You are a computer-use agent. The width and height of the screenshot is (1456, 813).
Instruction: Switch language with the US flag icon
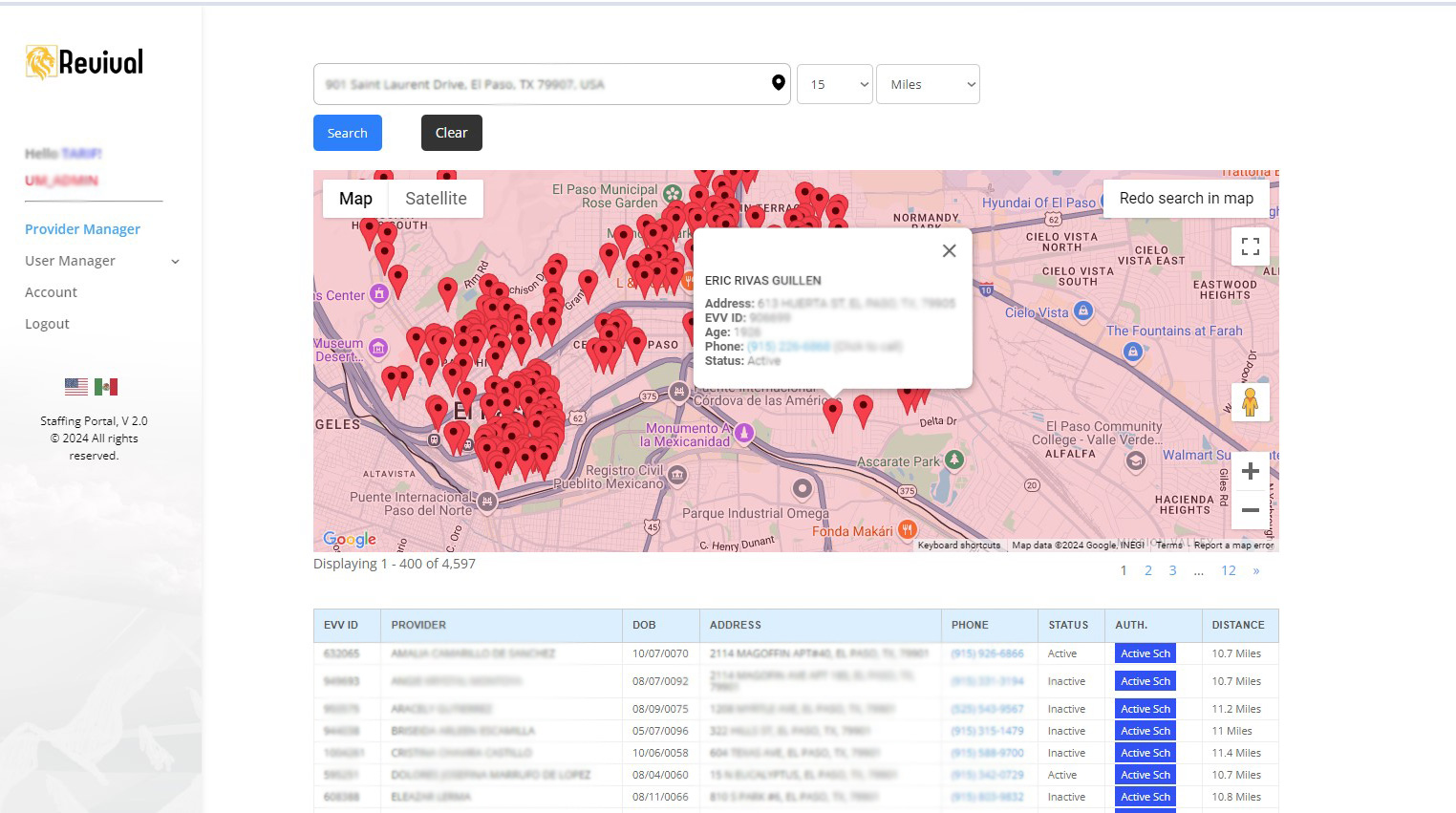(76, 386)
